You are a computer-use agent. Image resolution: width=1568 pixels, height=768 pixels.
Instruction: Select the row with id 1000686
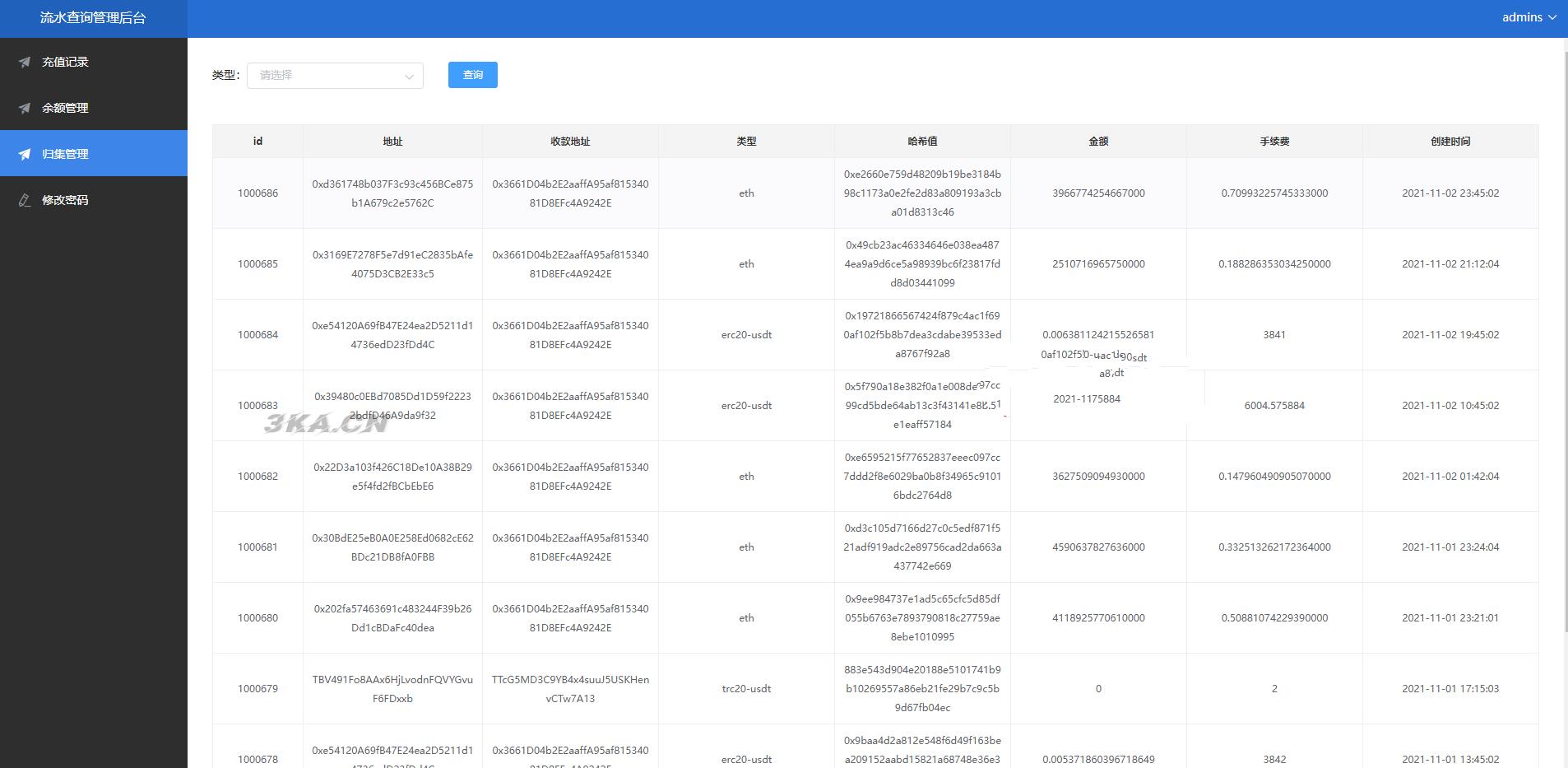(257, 193)
